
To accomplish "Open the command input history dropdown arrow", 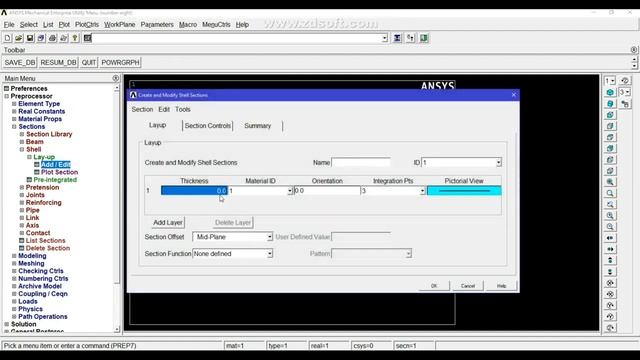I will pos(384,38).
